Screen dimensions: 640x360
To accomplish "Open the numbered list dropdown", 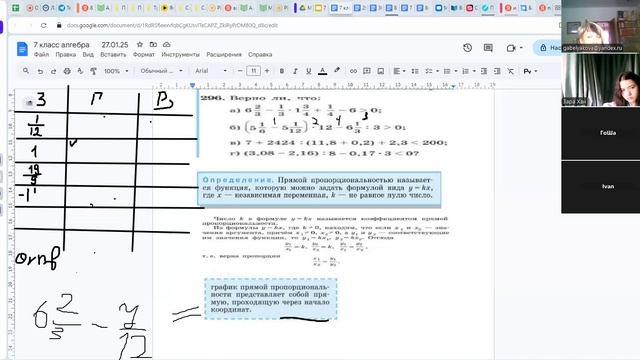I will [x=468, y=71].
